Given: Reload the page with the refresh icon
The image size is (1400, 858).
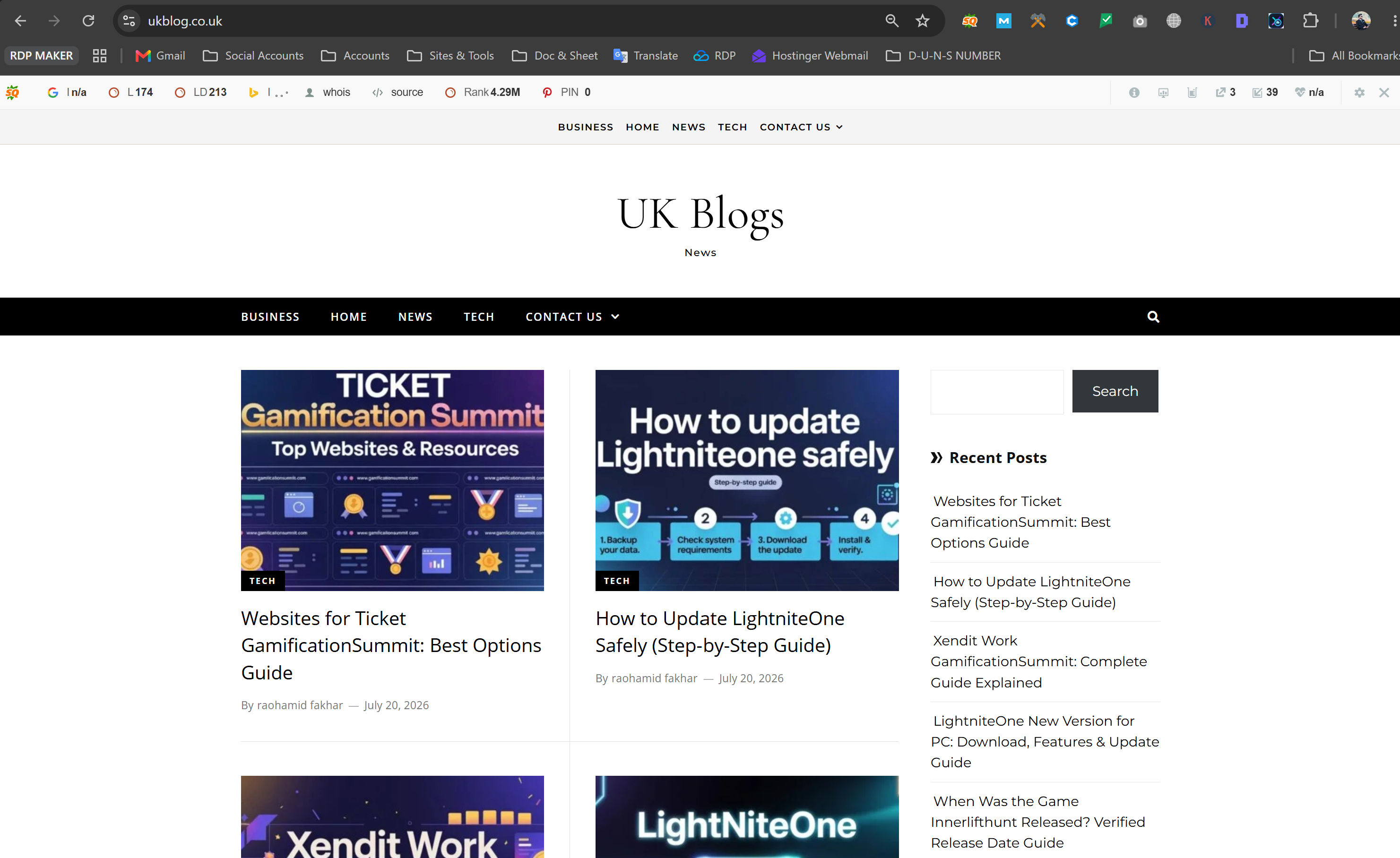Looking at the screenshot, I should tap(88, 21).
